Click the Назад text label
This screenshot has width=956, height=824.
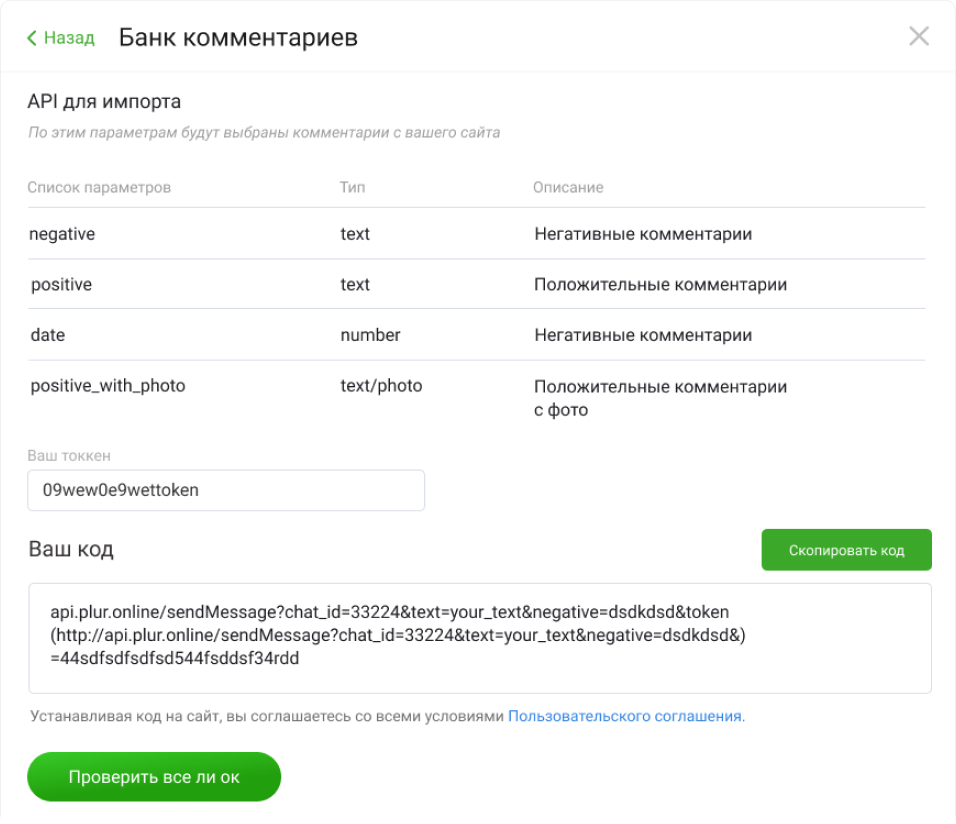[69, 38]
